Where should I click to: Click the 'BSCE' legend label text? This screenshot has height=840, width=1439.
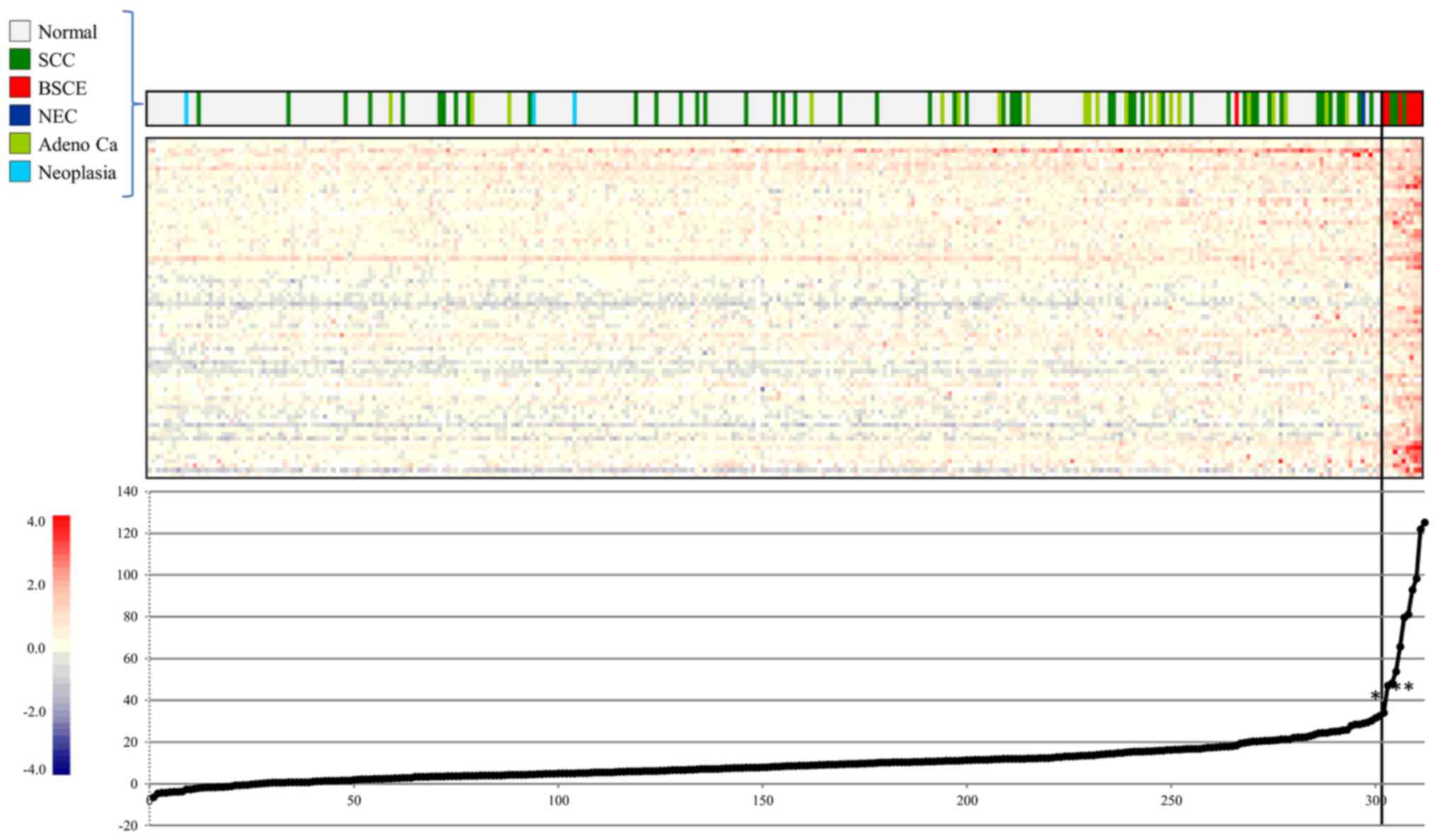(62, 89)
